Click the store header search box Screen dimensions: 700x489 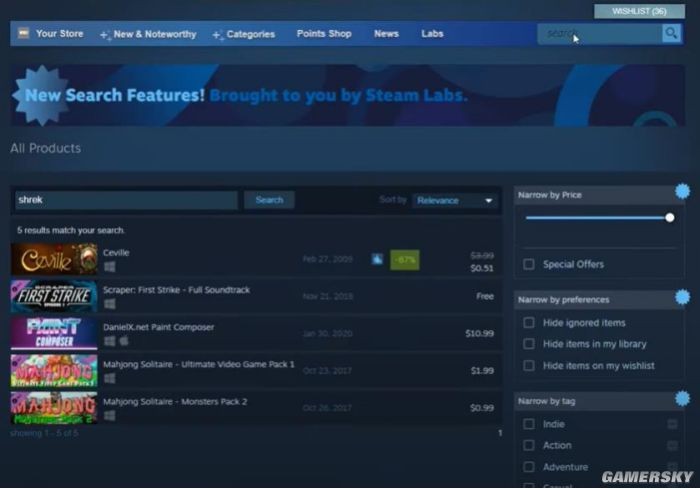tap(600, 33)
